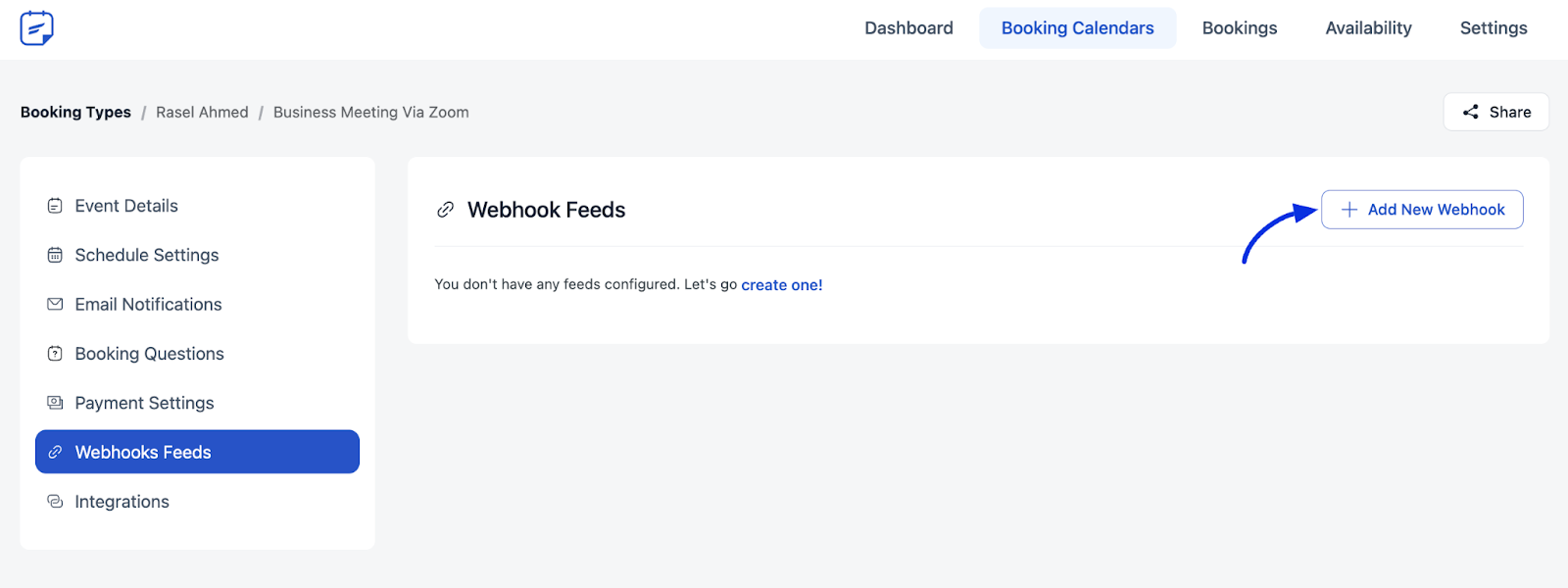
Task: Switch to Booking Calendars tab
Action: click(x=1078, y=28)
